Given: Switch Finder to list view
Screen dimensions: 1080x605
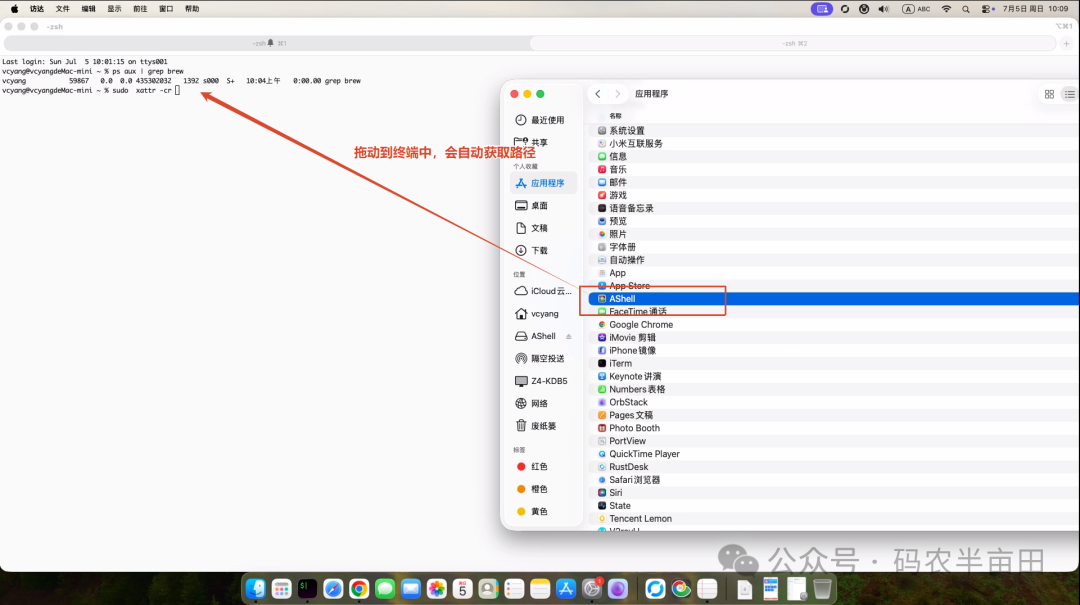Looking at the screenshot, I should [x=1069, y=94].
